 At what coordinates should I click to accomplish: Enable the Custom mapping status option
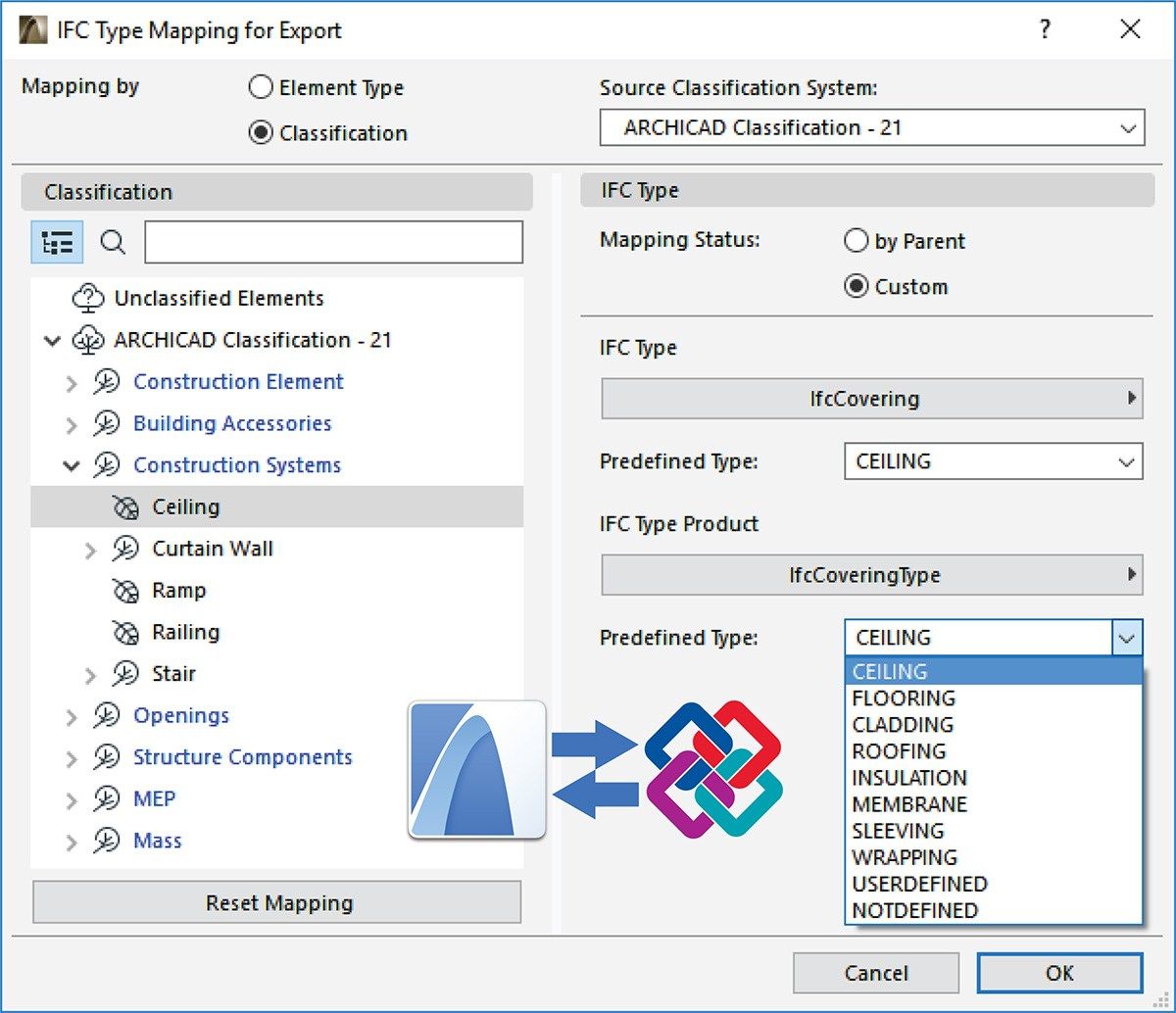[857, 286]
